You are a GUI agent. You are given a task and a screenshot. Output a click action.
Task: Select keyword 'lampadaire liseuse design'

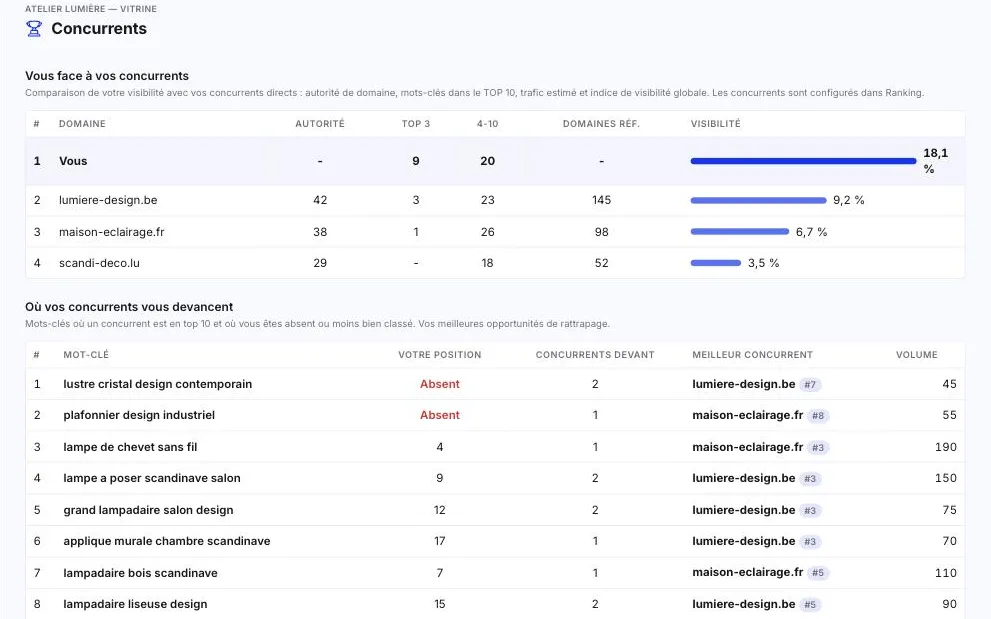[135, 604]
